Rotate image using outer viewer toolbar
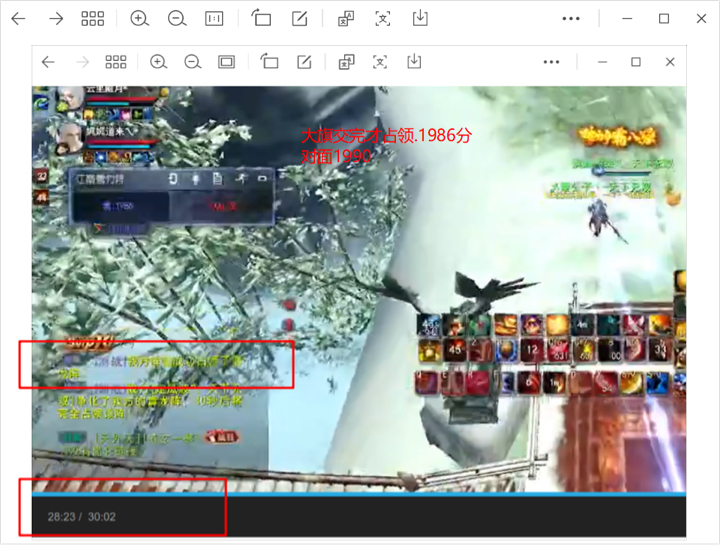Screen dimensions: 720x545 point(261,18)
